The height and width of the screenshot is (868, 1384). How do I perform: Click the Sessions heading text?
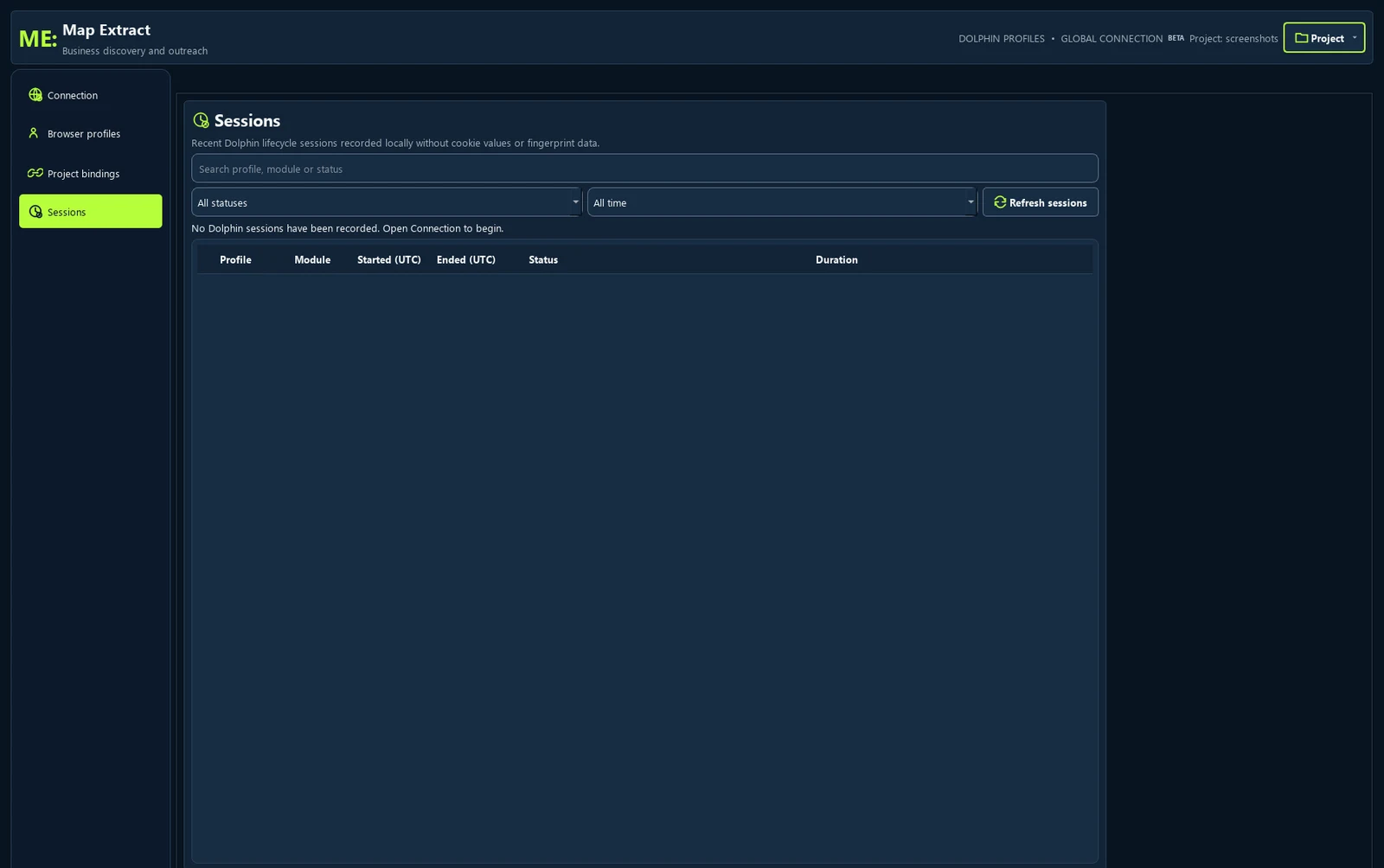pos(247,120)
